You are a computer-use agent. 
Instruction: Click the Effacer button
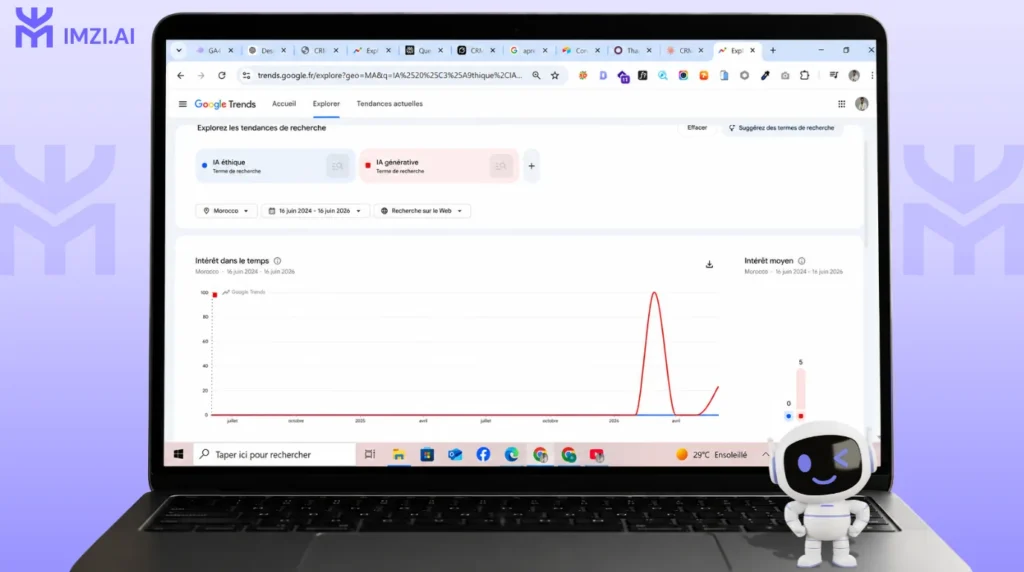click(697, 128)
